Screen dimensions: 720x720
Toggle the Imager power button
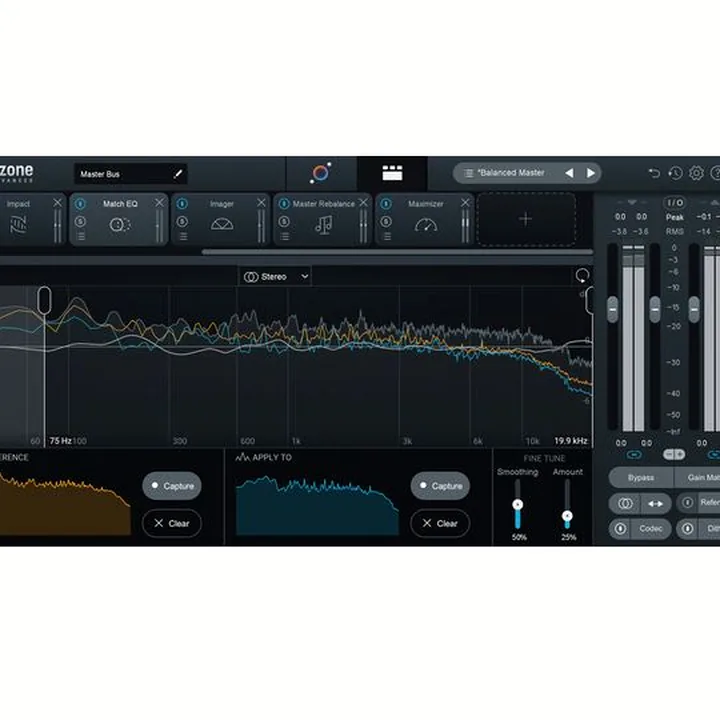182,203
